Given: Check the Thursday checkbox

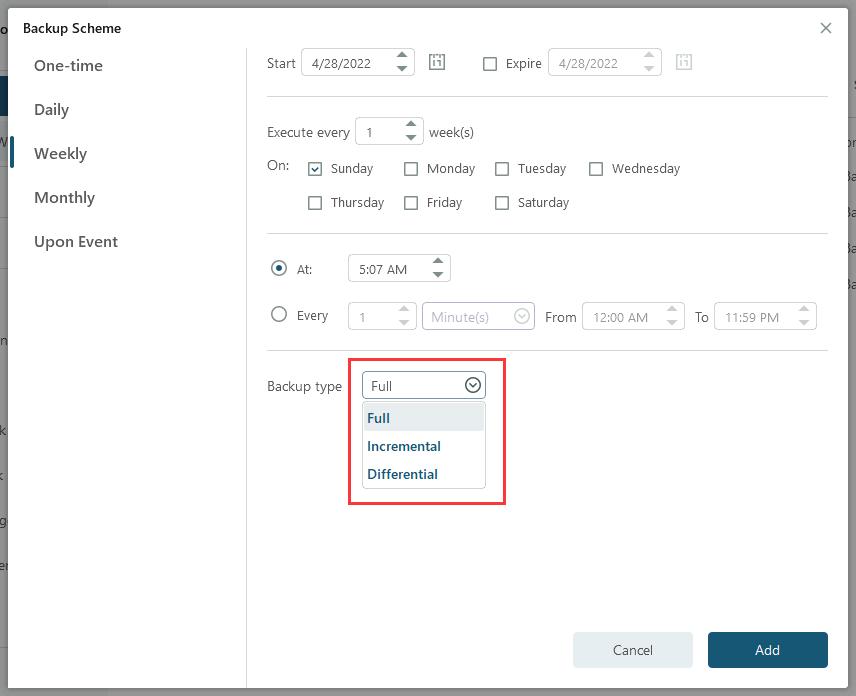Looking at the screenshot, I should [315, 203].
